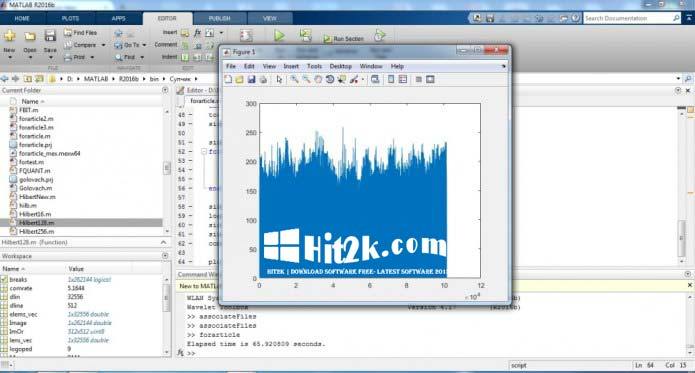Toggle breakpoint at editor line 58
The width and height of the screenshot is (695, 373).
pos(191,207)
